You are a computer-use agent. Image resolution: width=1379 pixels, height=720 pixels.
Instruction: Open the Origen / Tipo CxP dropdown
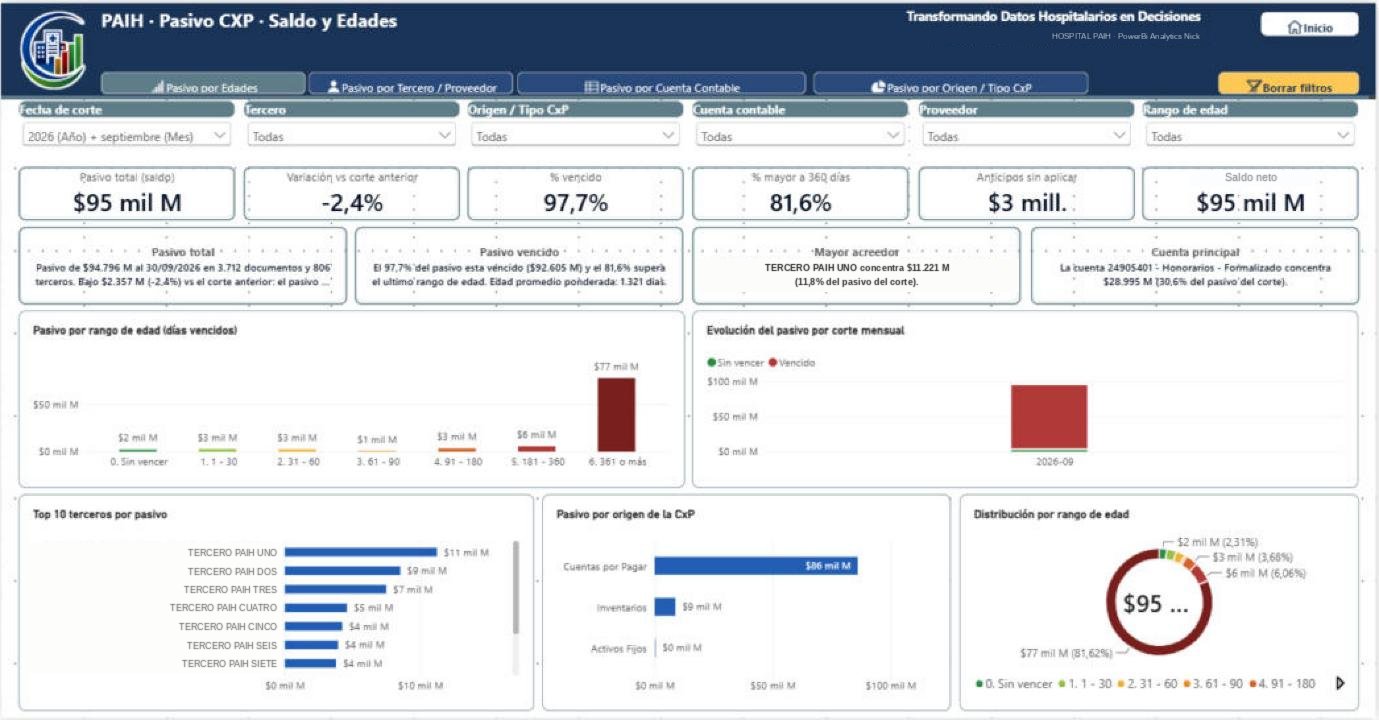click(575, 136)
